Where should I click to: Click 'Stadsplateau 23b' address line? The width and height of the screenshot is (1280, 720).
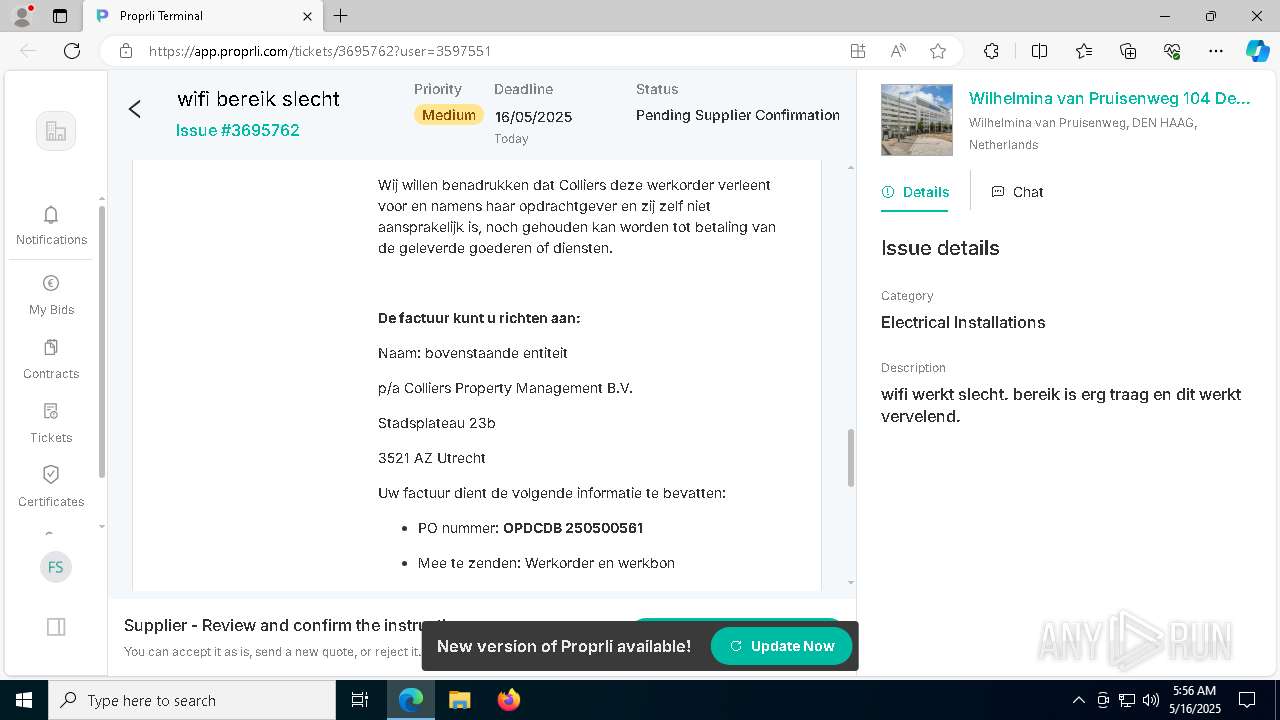click(437, 423)
